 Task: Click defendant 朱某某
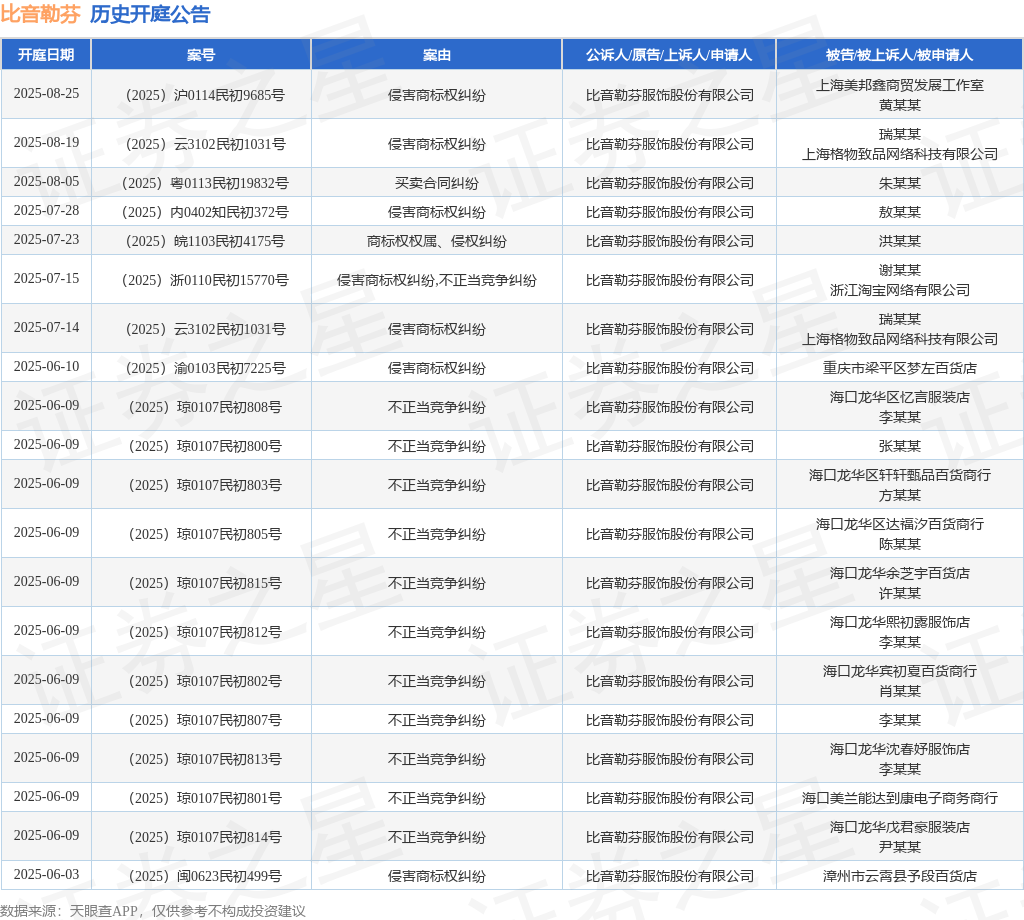click(899, 183)
